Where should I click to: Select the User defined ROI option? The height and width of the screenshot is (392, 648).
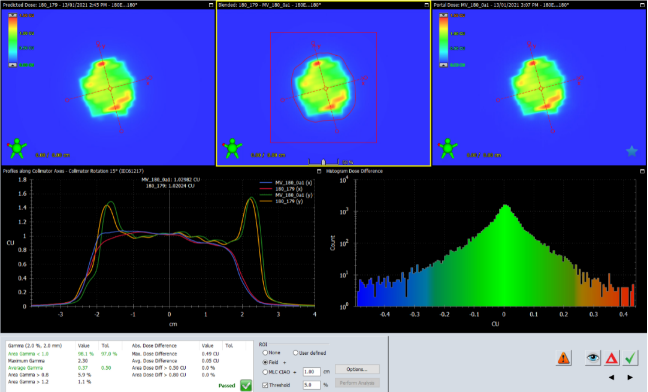(295, 353)
